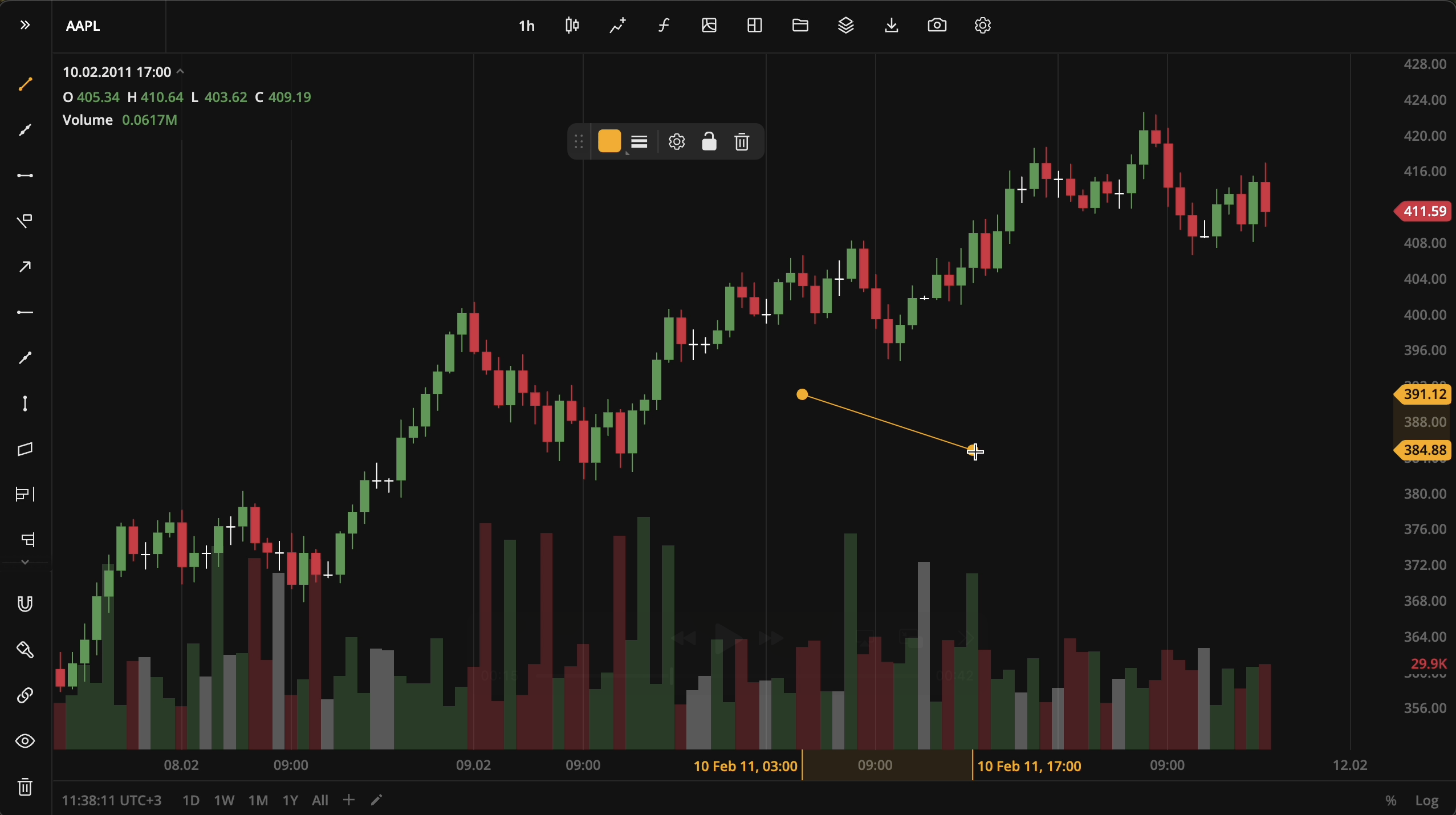Lock the selected trend line
Image resolution: width=1456 pixels, height=815 pixels.
click(709, 142)
